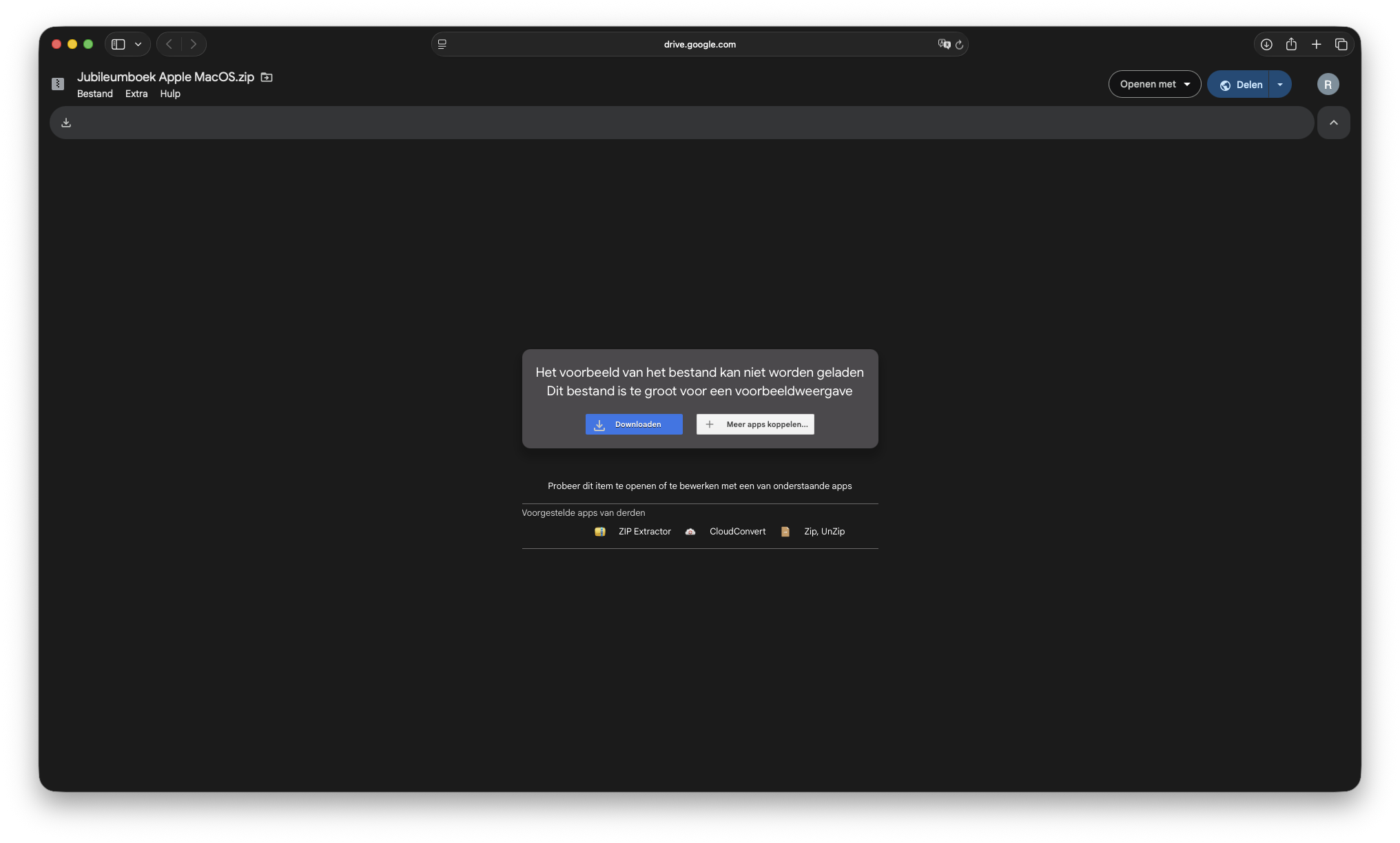Screen dimensions: 1400x843
Task: Click the Safari translate icon
Action: click(x=944, y=44)
